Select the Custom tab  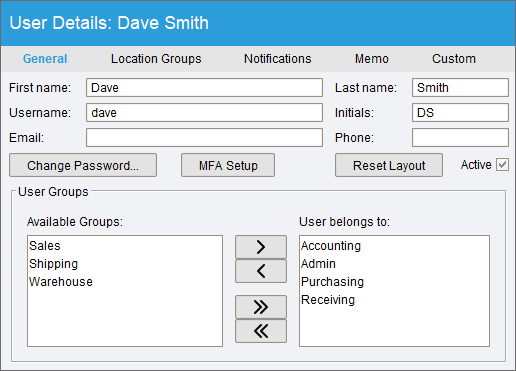tap(454, 59)
